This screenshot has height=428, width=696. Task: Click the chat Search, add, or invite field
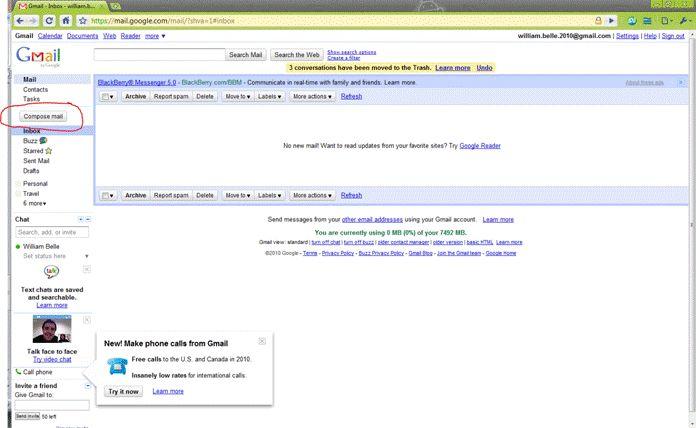(53, 232)
